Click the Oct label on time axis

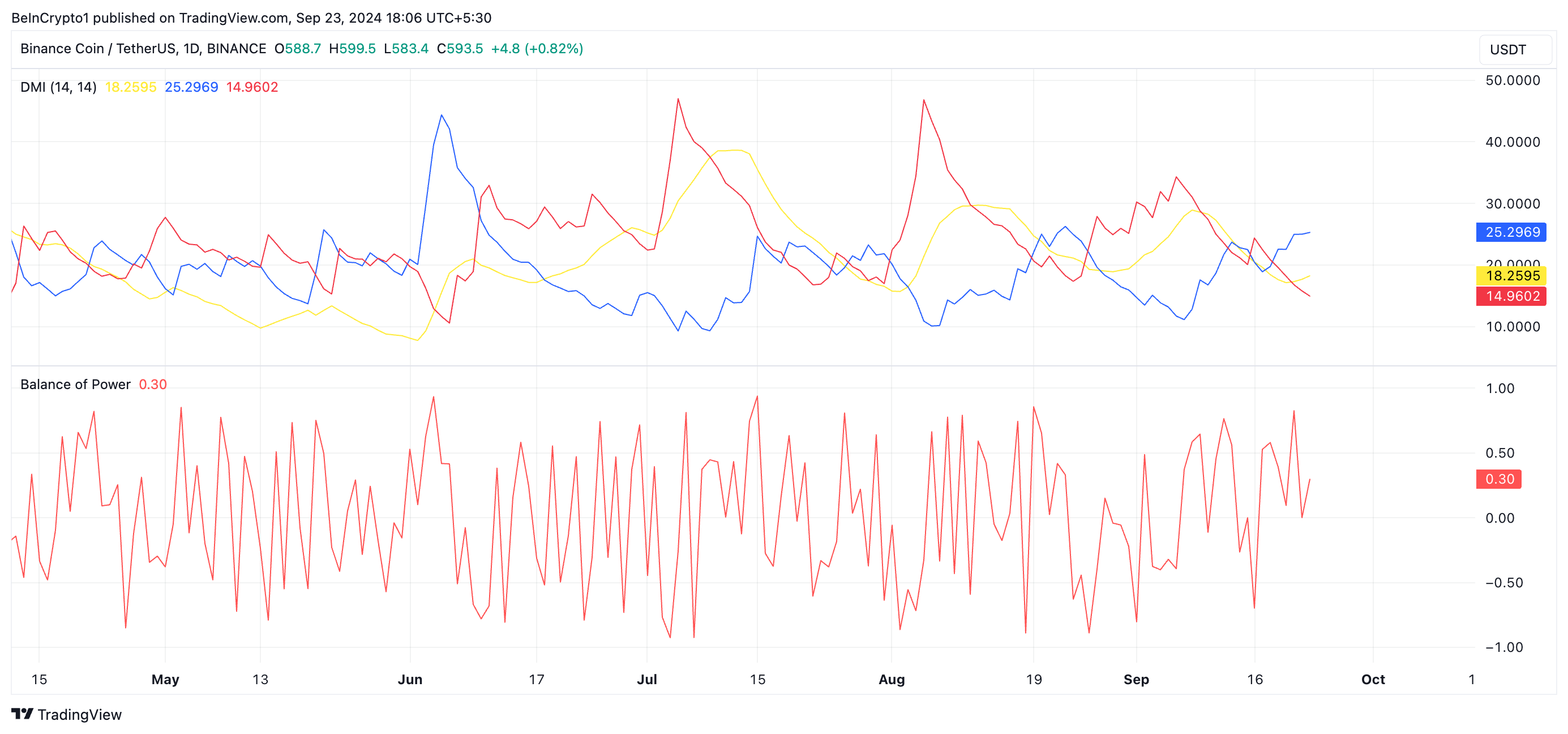(1373, 679)
